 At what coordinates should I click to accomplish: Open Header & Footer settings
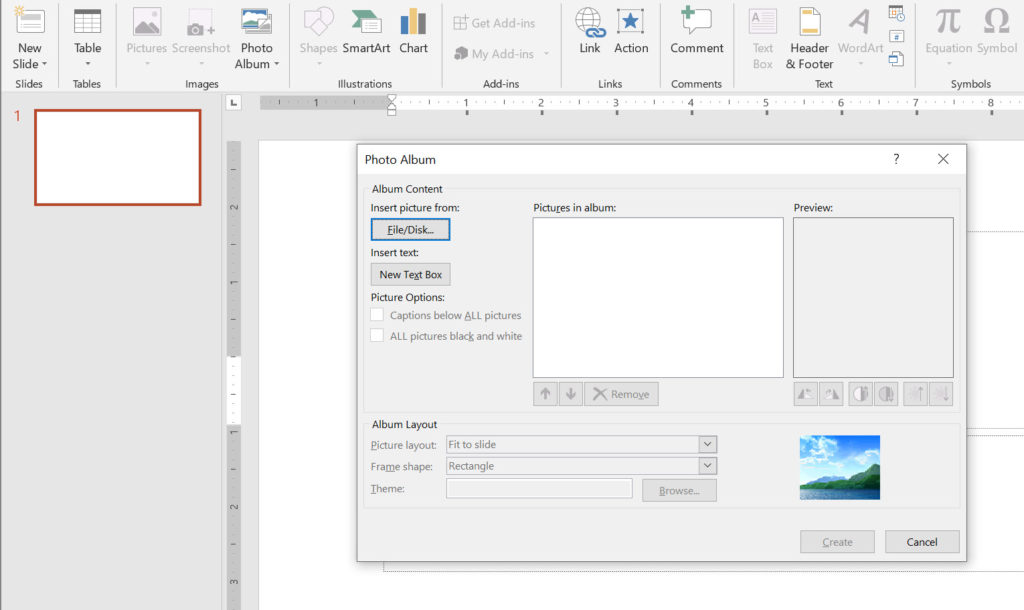tap(809, 38)
